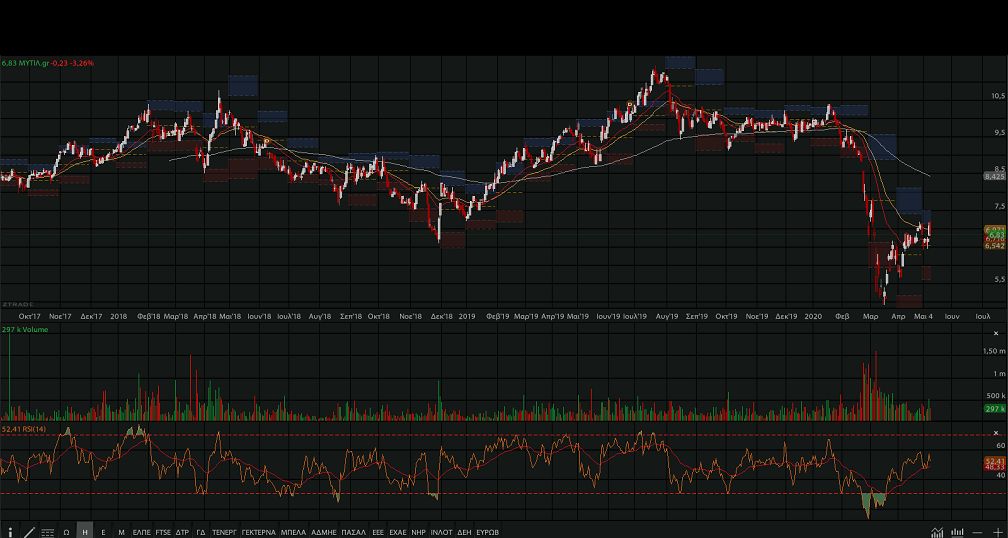
Task: Switch to the Ω hourly timeframe
Action: click(66, 531)
